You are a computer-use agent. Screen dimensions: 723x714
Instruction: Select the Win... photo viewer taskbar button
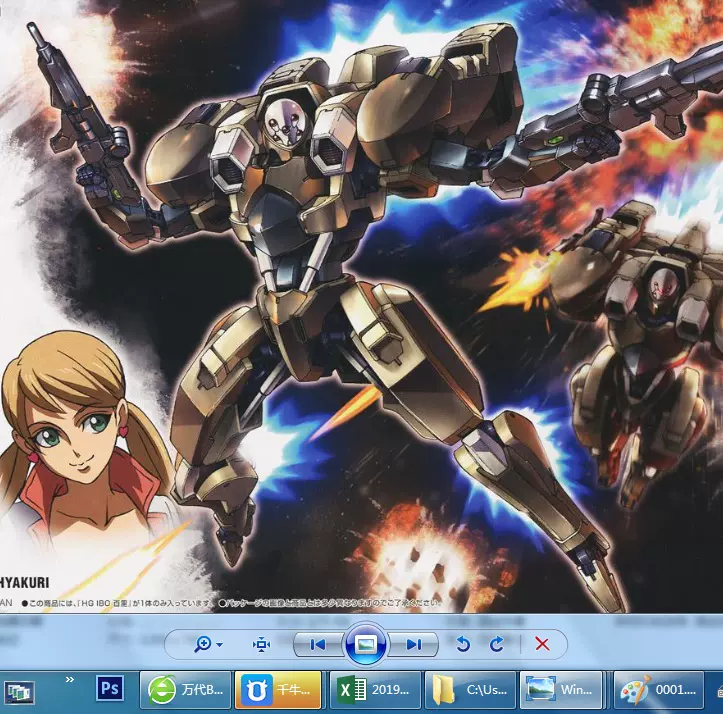(x=561, y=690)
